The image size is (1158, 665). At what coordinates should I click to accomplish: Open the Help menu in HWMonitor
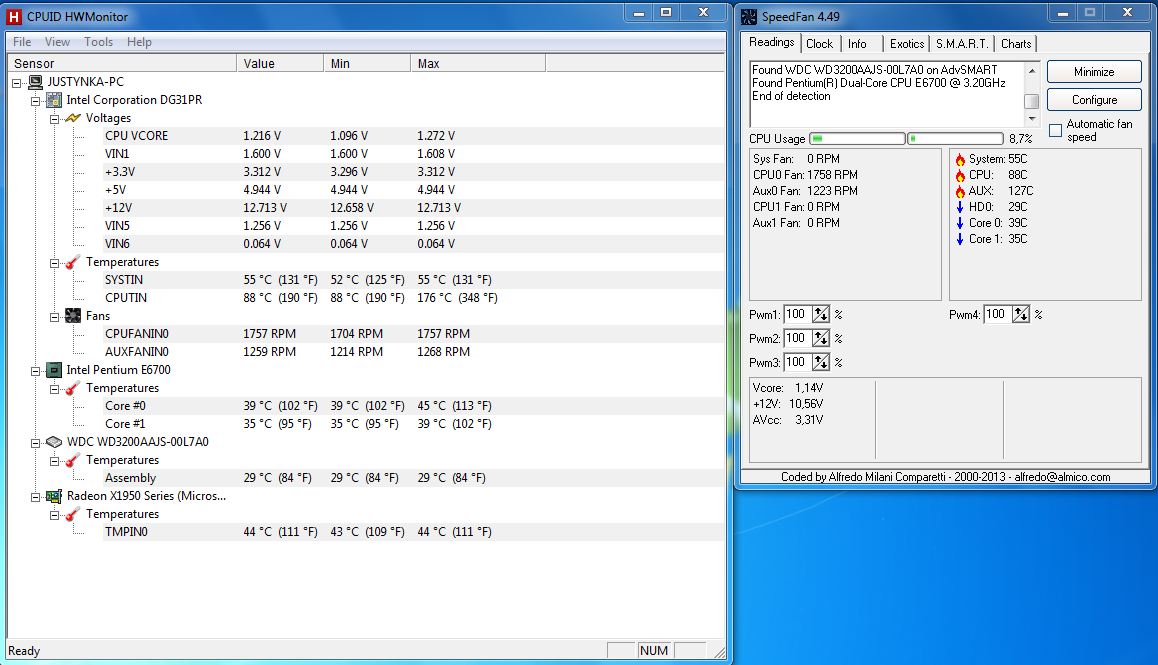pos(139,42)
